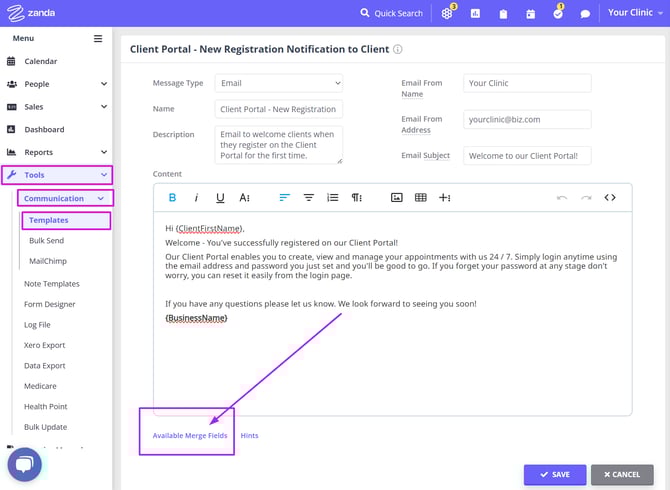Toggle the hamburger menu collapse icon

[x=98, y=39]
